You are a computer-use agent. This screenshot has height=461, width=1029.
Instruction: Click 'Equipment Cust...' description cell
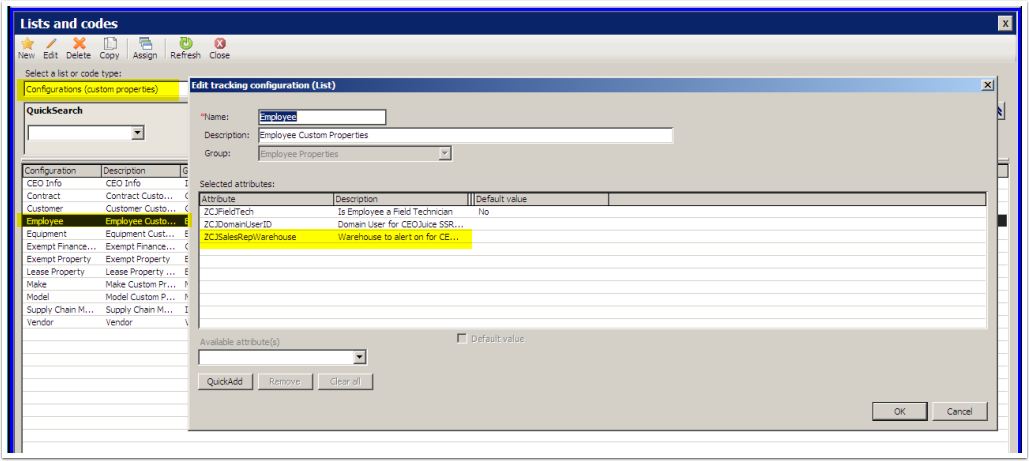140,234
